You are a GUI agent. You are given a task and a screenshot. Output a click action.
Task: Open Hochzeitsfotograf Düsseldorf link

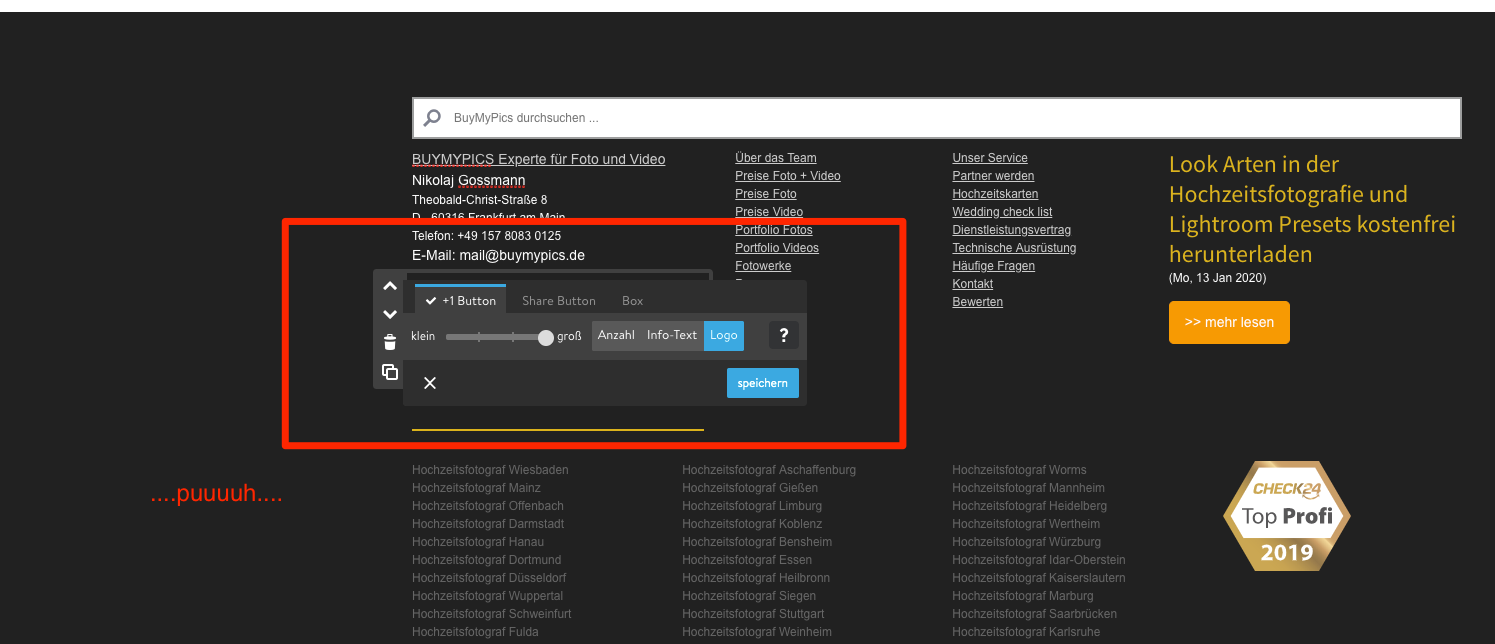(x=489, y=578)
